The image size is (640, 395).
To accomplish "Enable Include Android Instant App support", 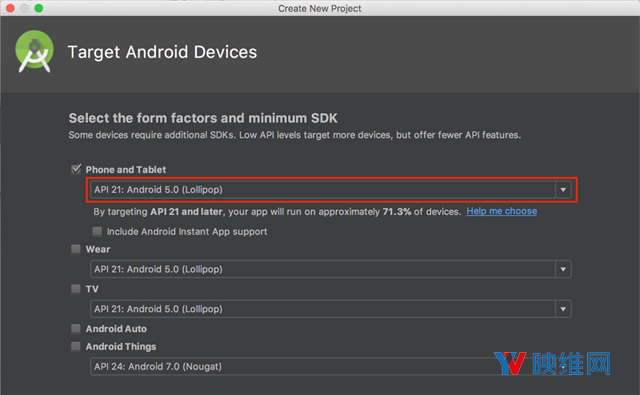I will pyautogui.click(x=97, y=231).
